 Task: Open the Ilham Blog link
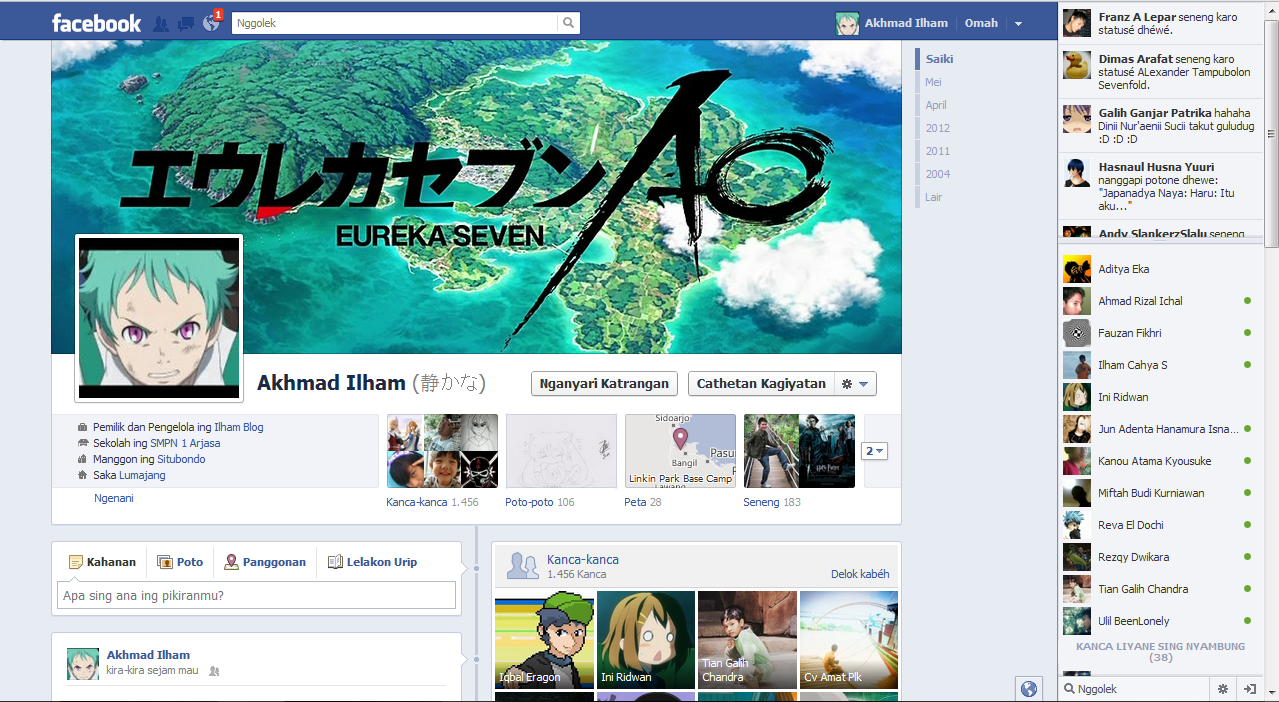point(239,427)
